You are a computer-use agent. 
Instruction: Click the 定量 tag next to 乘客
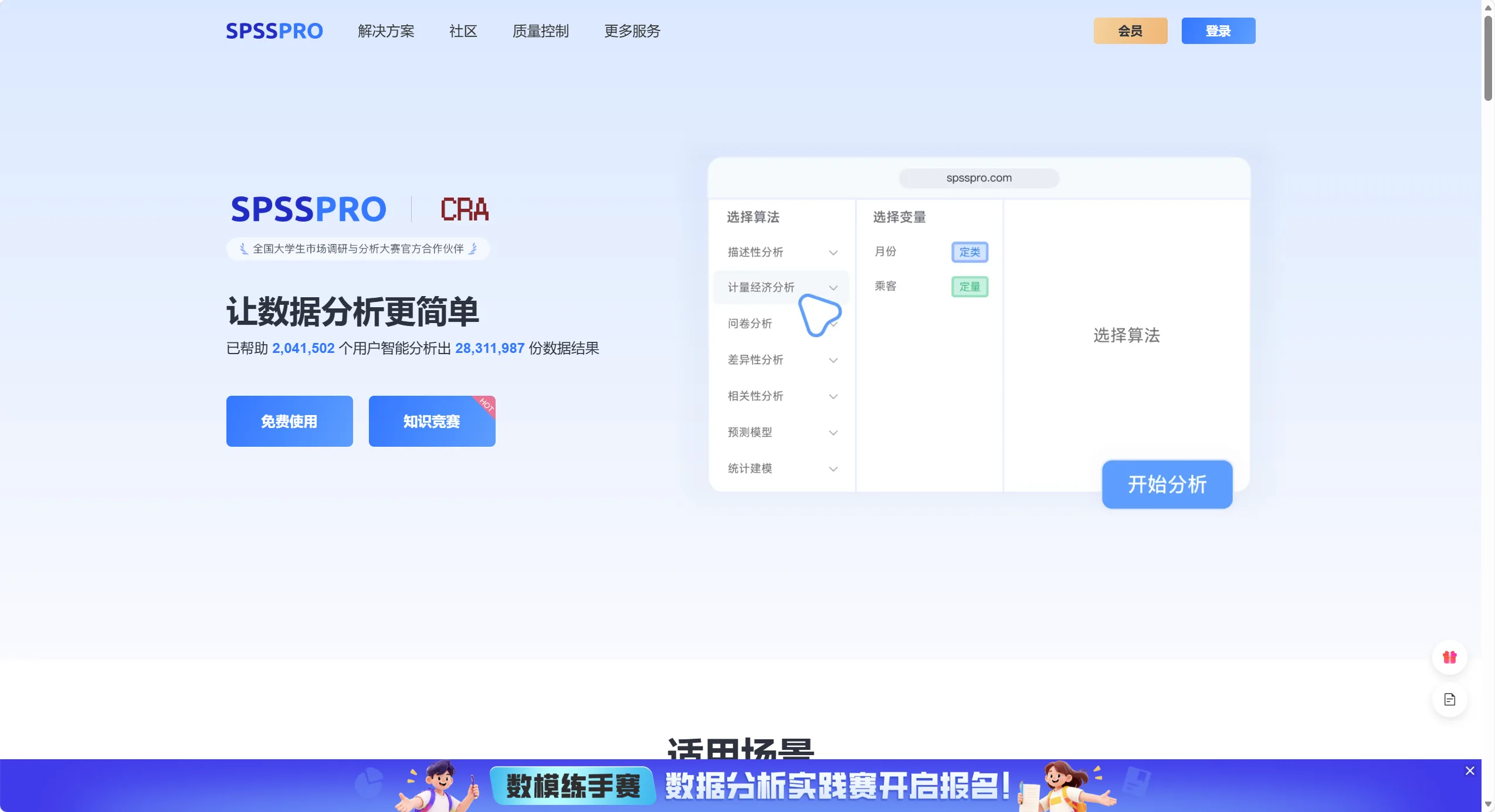(x=969, y=287)
